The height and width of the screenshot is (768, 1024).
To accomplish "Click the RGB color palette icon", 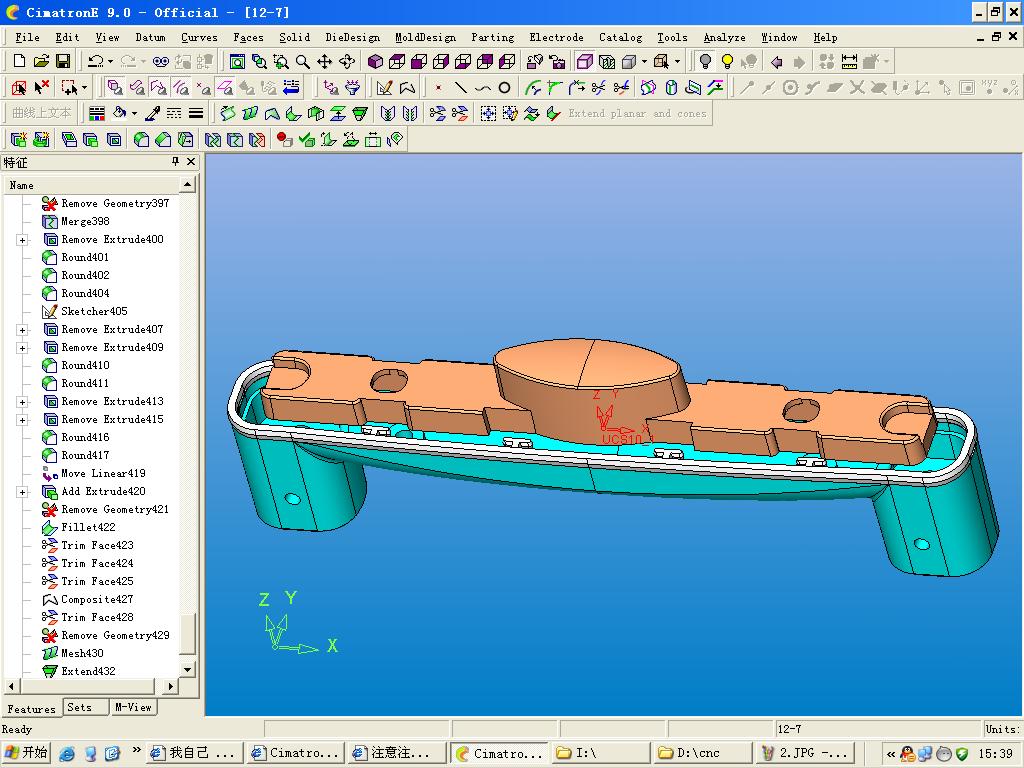I will click(x=96, y=114).
